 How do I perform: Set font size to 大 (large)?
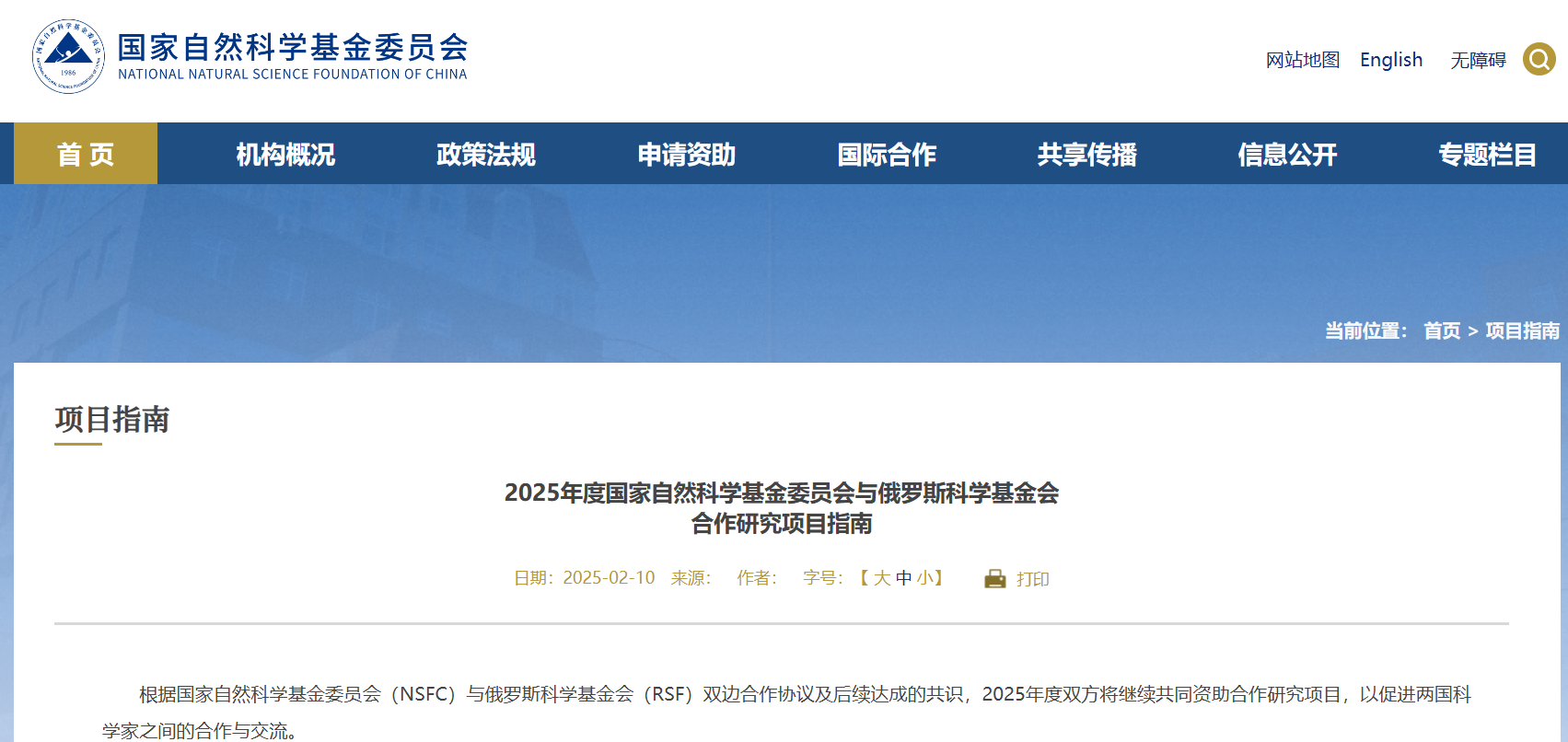tap(882, 578)
